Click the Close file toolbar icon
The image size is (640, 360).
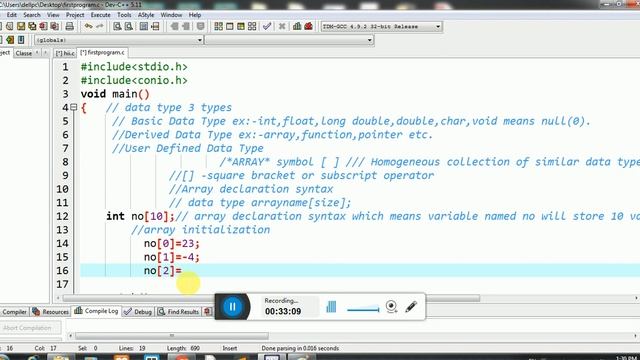click(x=43, y=27)
